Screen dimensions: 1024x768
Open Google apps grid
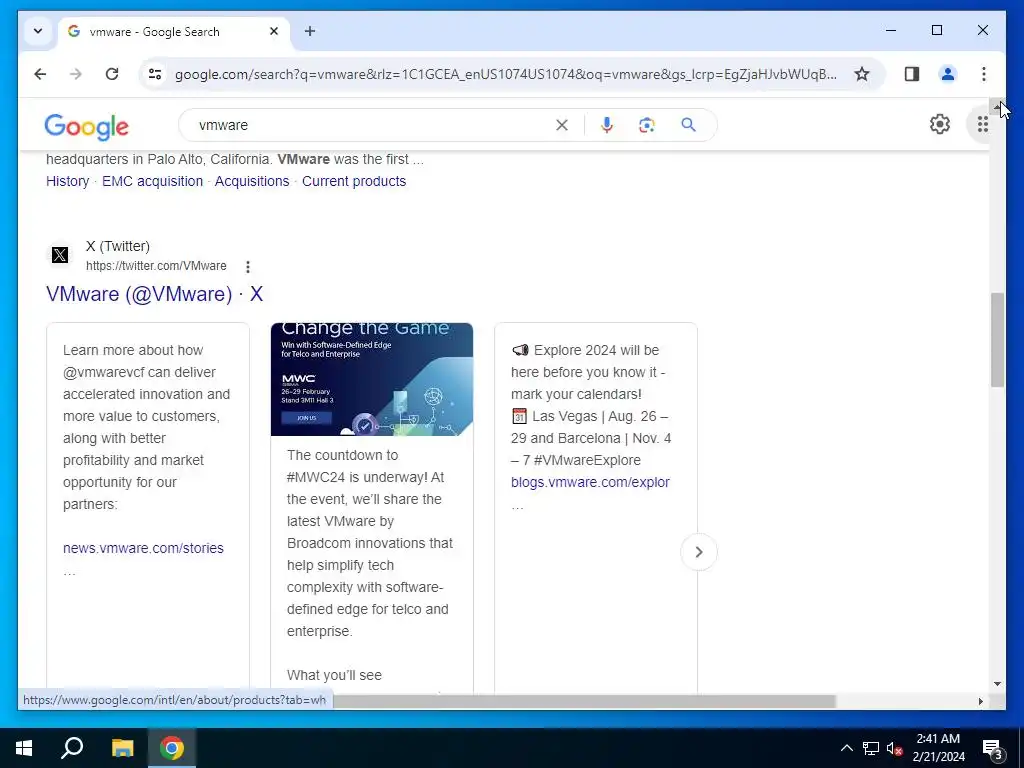pyautogui.click(x=982, y=124)
